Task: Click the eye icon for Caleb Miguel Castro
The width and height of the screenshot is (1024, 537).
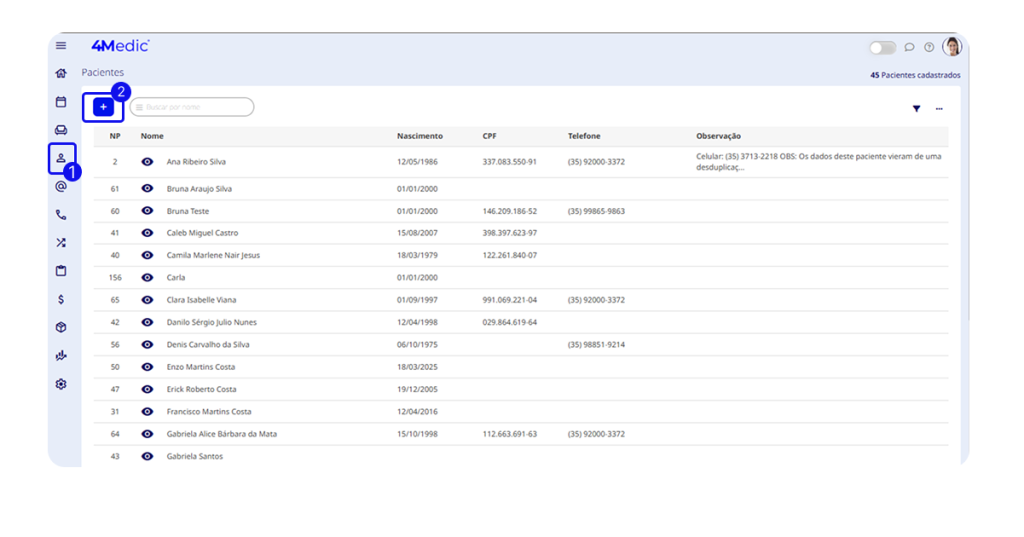Action: point(147,233)
